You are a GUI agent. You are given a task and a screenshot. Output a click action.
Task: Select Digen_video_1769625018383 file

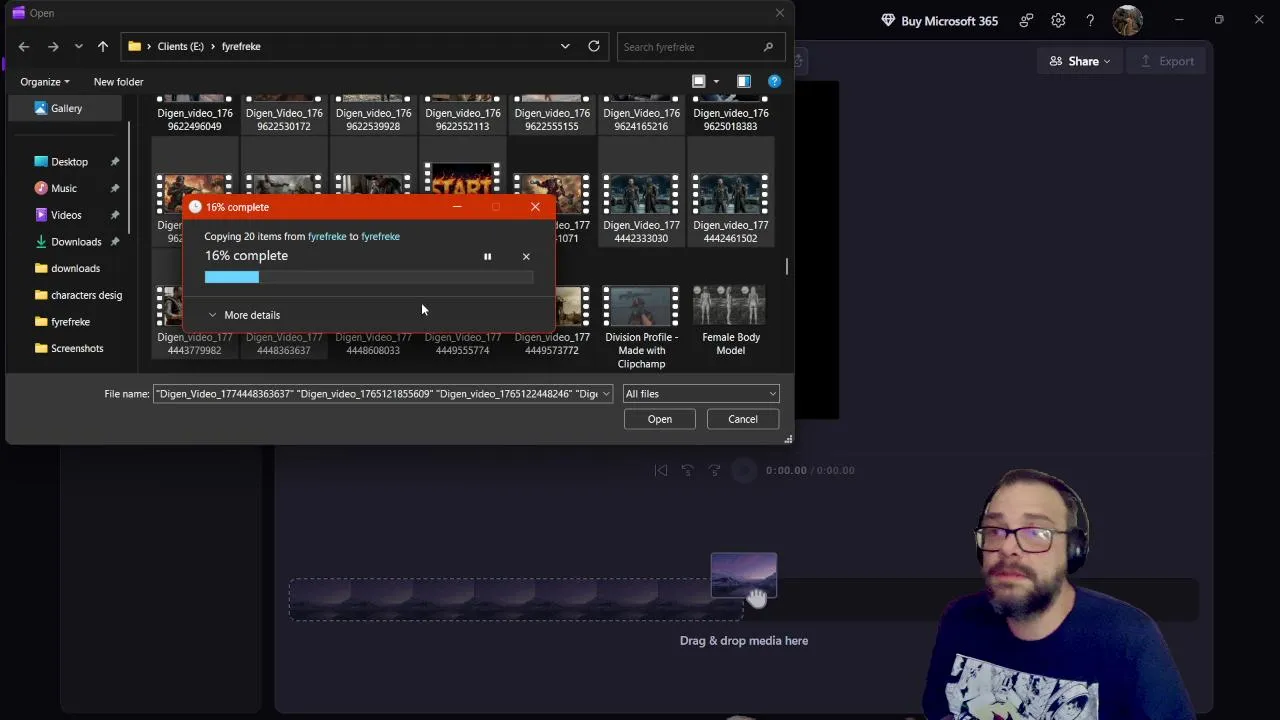[x=730, y=114]
